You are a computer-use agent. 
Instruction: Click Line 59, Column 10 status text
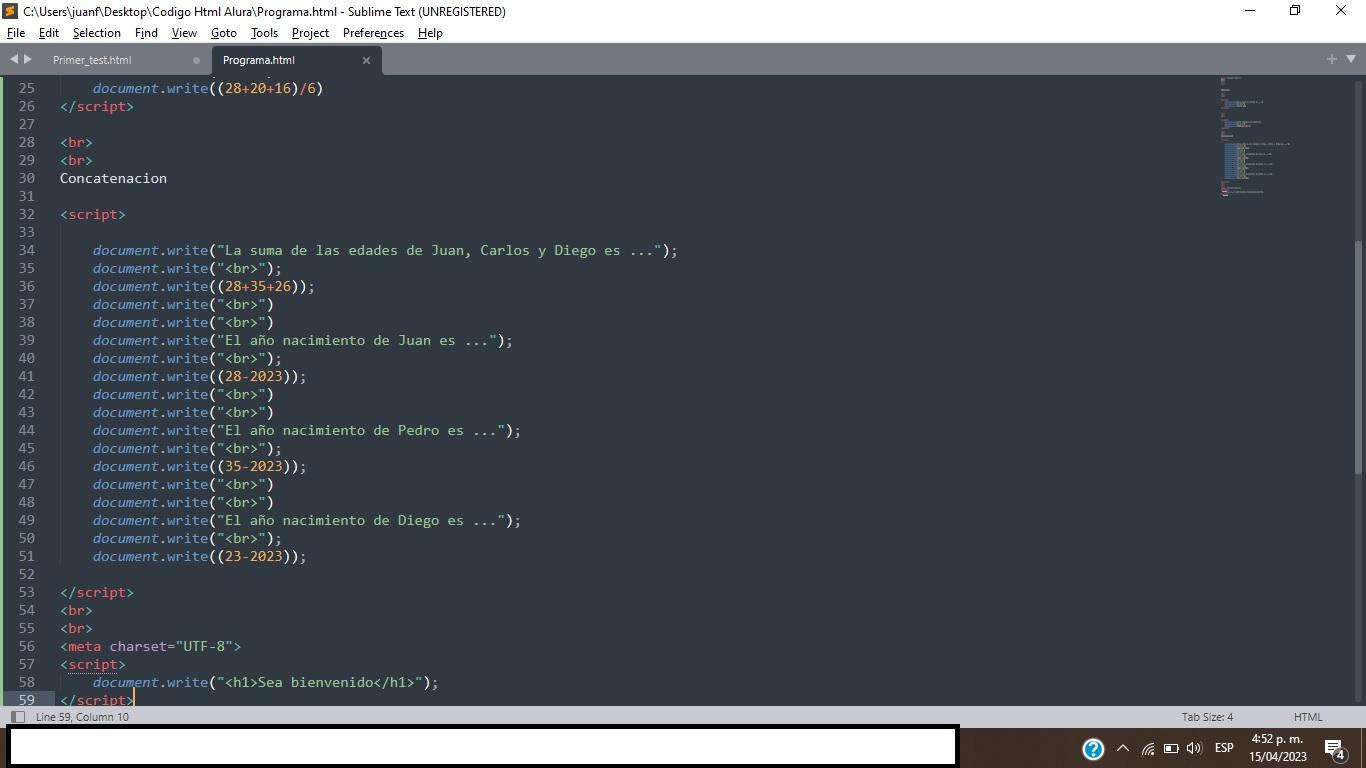tap(82, 717)
